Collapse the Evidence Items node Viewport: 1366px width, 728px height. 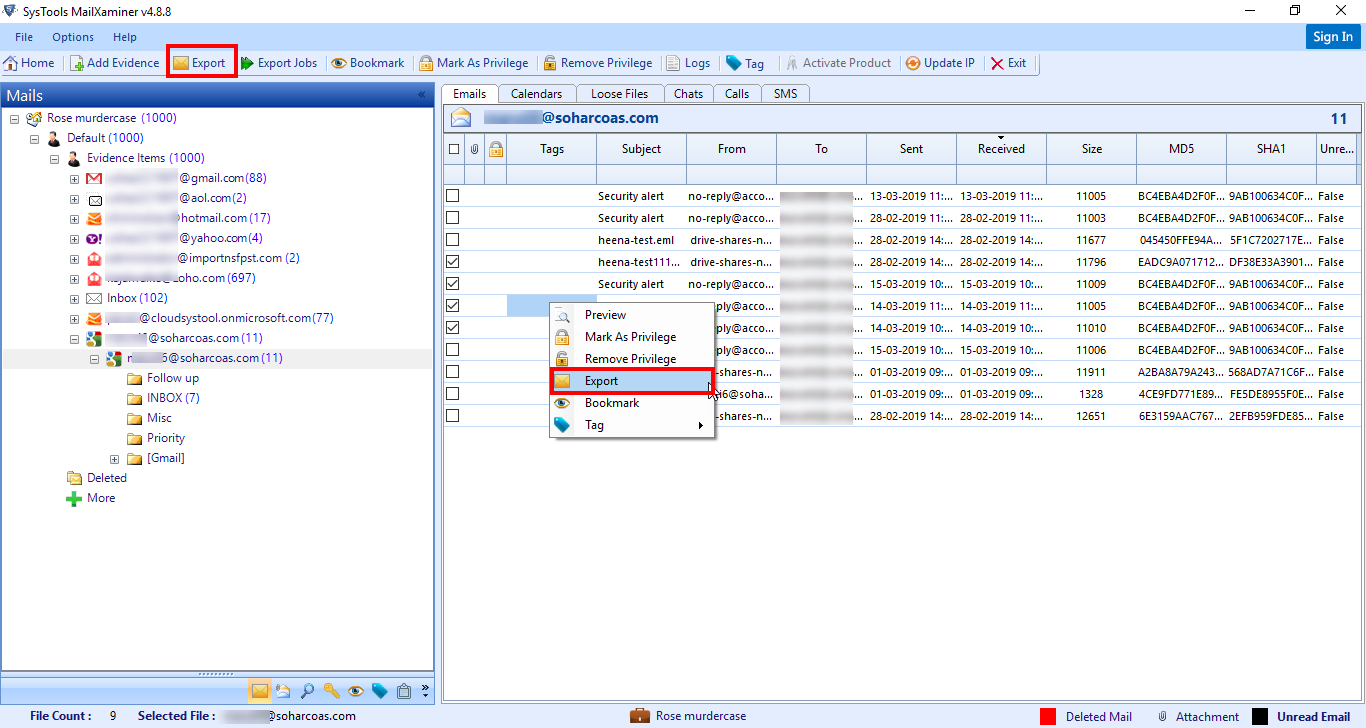coord(54,158)
